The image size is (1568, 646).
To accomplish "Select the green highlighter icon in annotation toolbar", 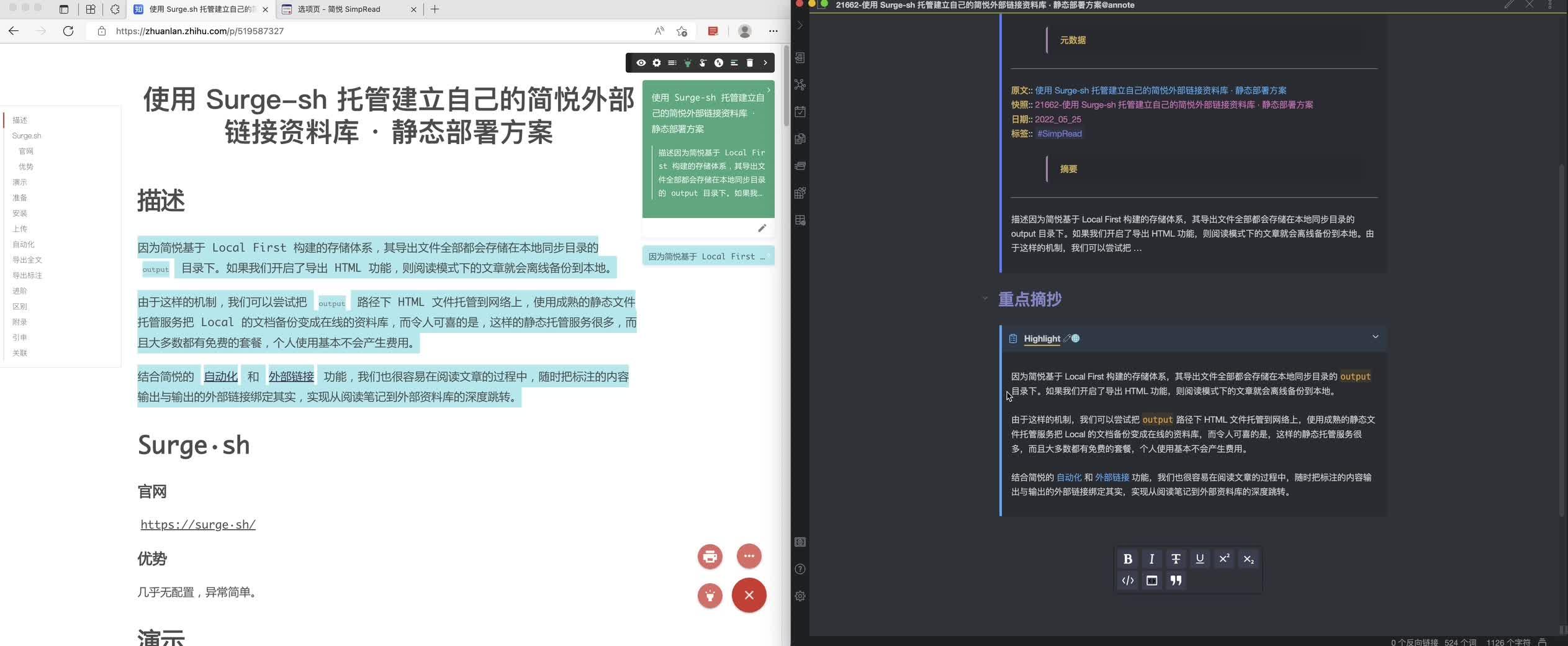I will pyautogui.click(x=687, y=63).
